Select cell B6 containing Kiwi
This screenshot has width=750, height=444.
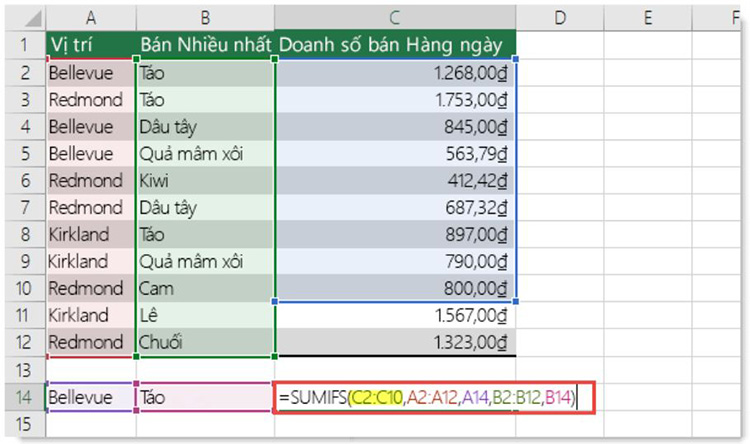(205, 180)
